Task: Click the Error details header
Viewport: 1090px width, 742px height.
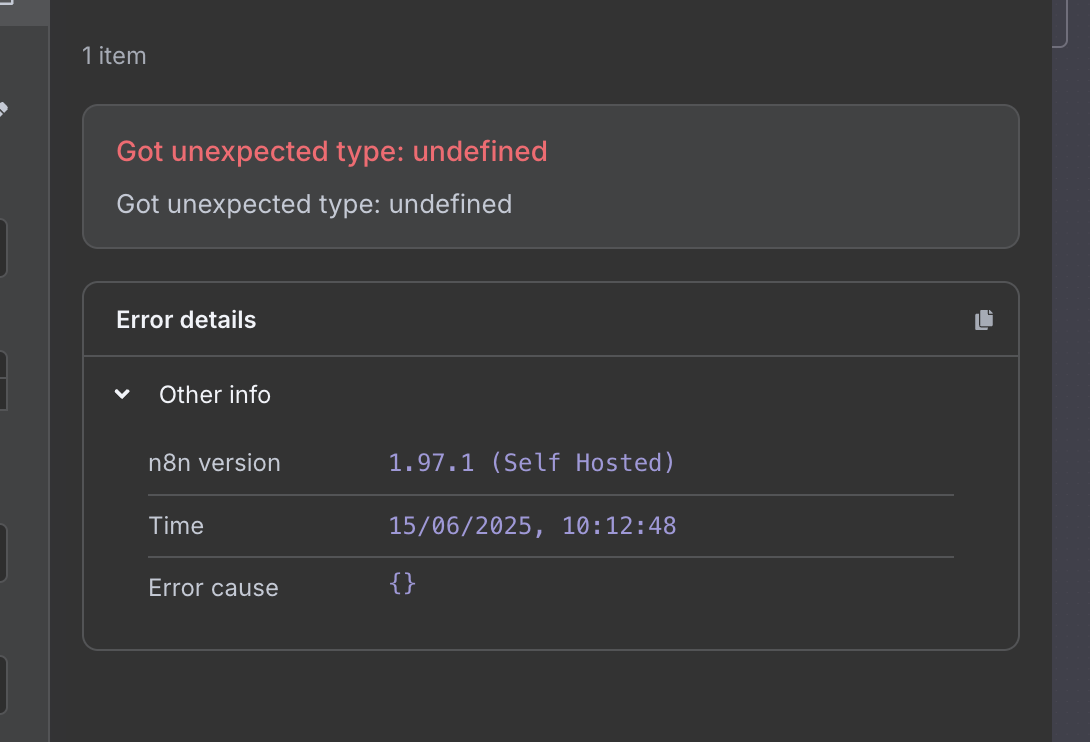Action: pos(186,320)
